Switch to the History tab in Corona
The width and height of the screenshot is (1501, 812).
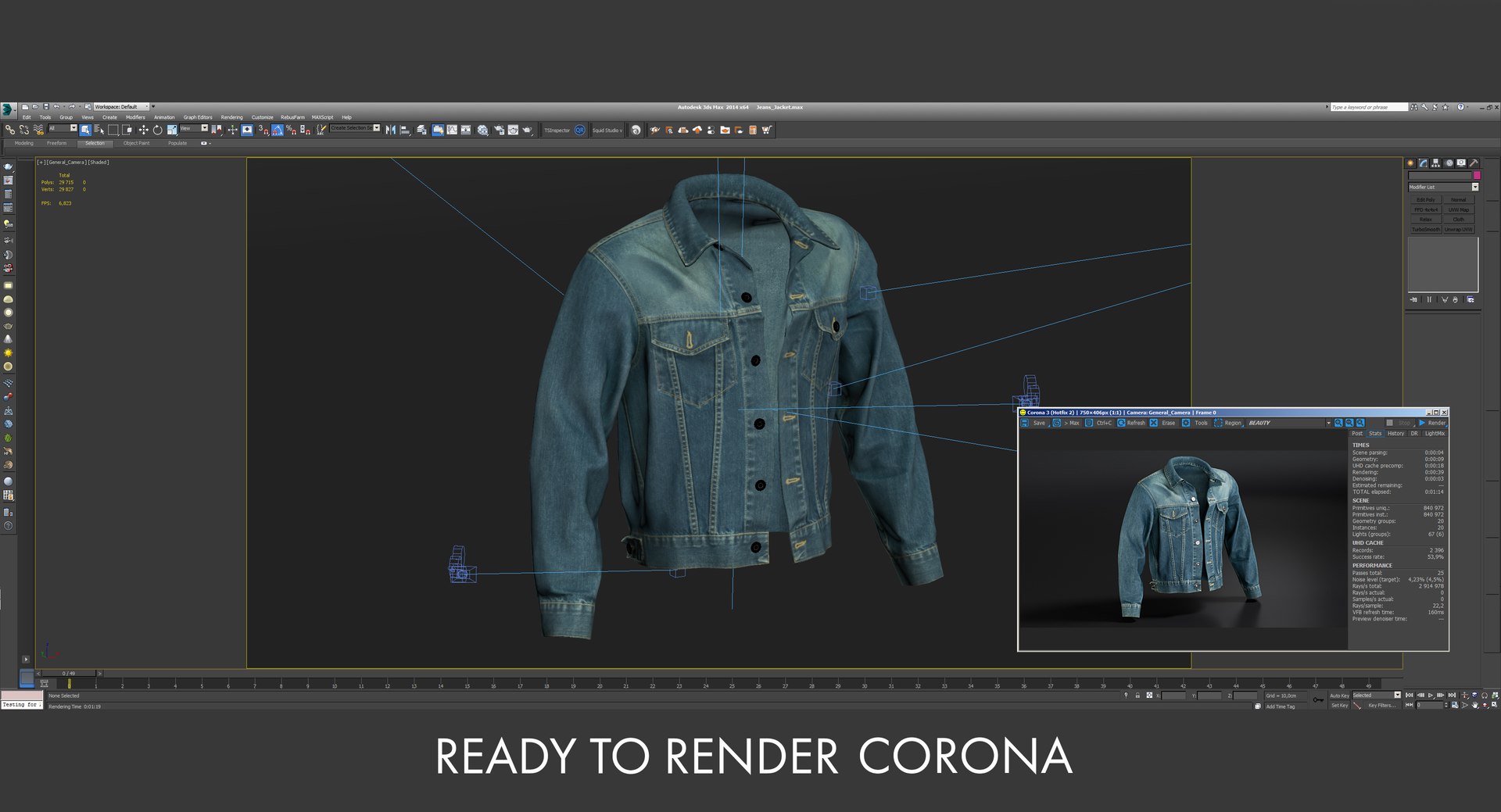1395,434
